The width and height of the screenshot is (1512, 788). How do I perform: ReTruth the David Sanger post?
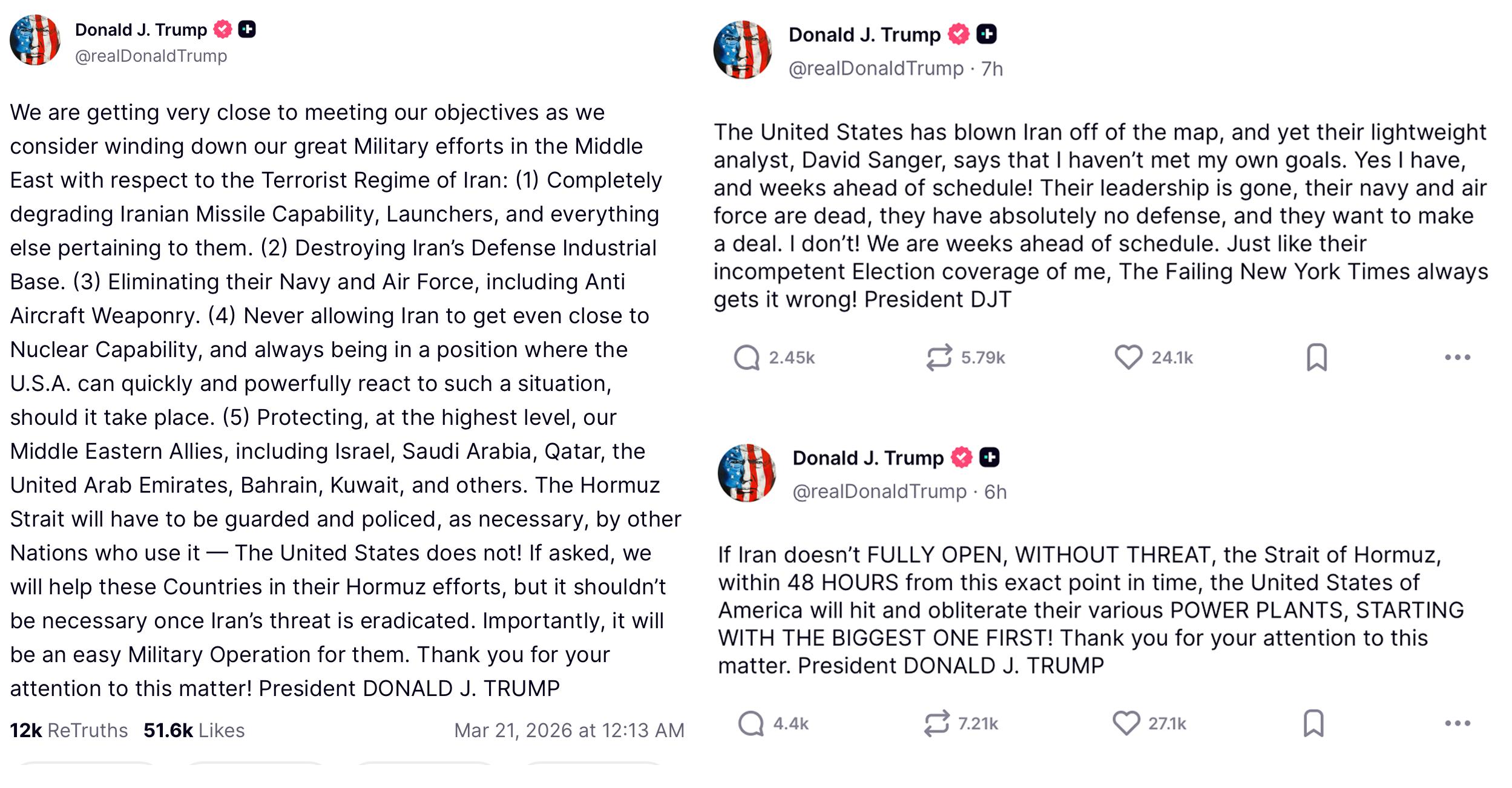[x=939, y=358]
